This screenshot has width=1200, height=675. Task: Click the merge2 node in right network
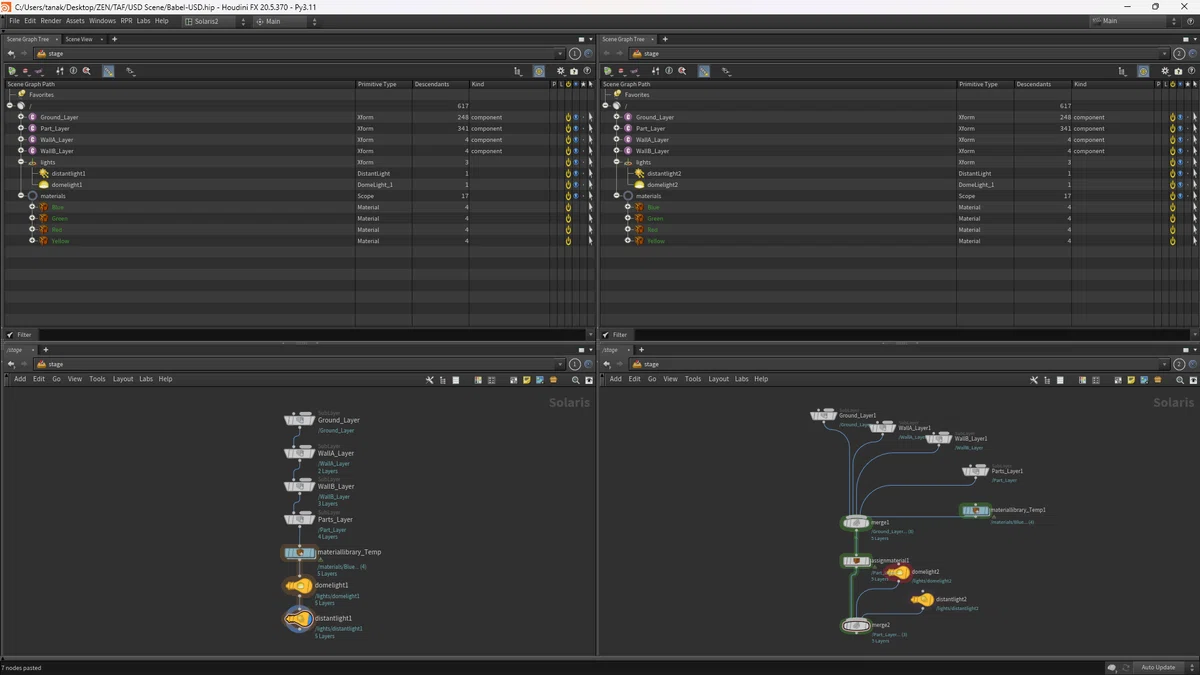[x=856, y=626]
